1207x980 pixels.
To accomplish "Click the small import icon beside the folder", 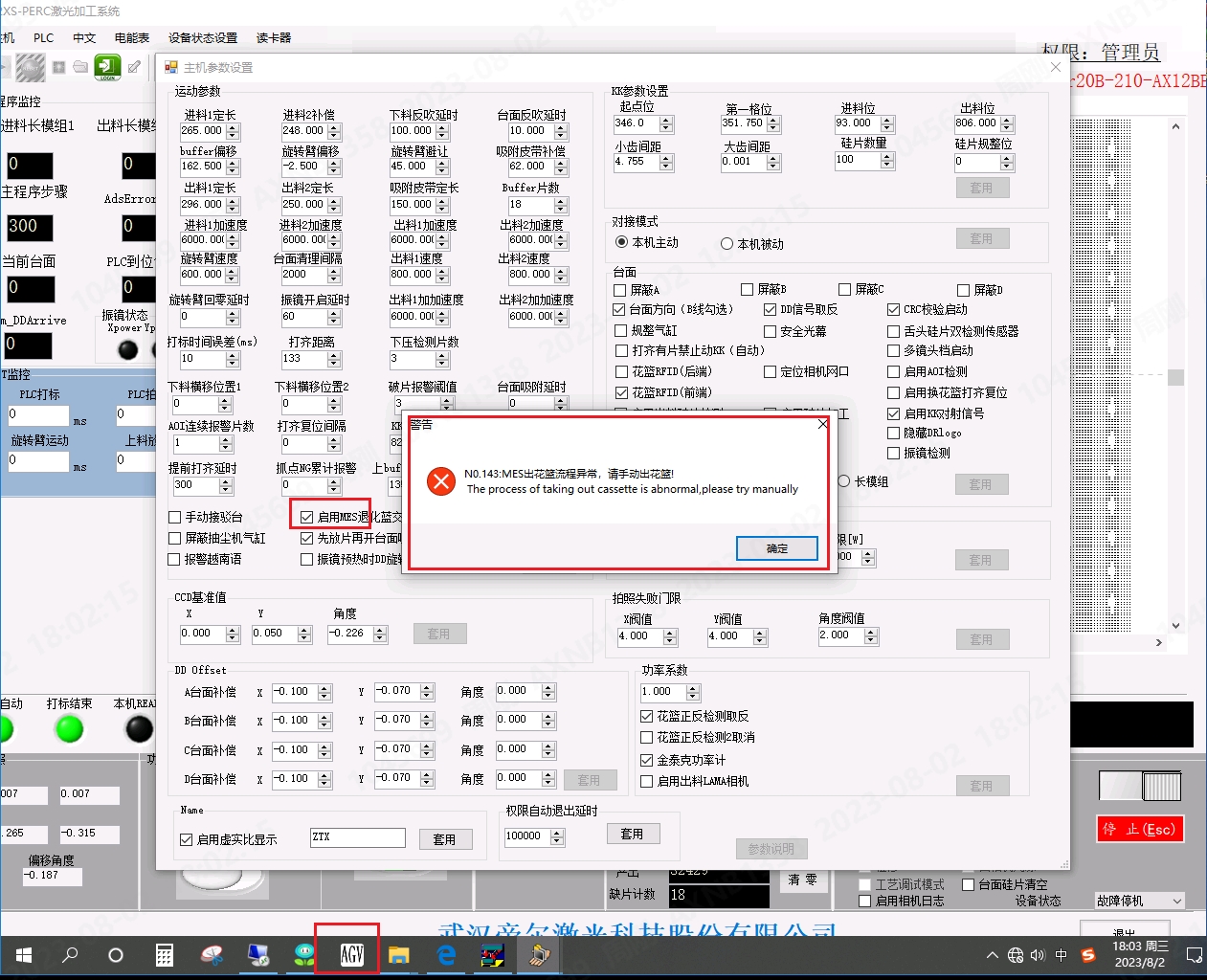I will [59, 67].
